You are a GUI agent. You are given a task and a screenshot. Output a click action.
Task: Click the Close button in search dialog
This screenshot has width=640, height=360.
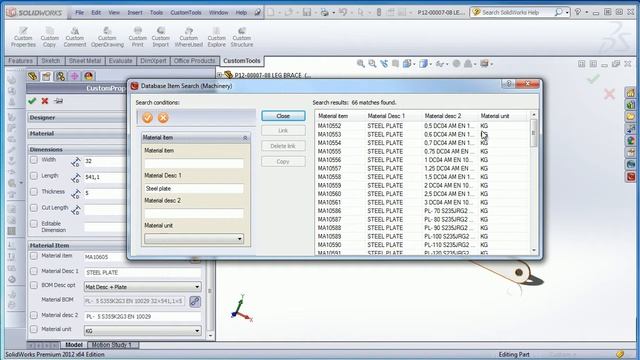283,116
